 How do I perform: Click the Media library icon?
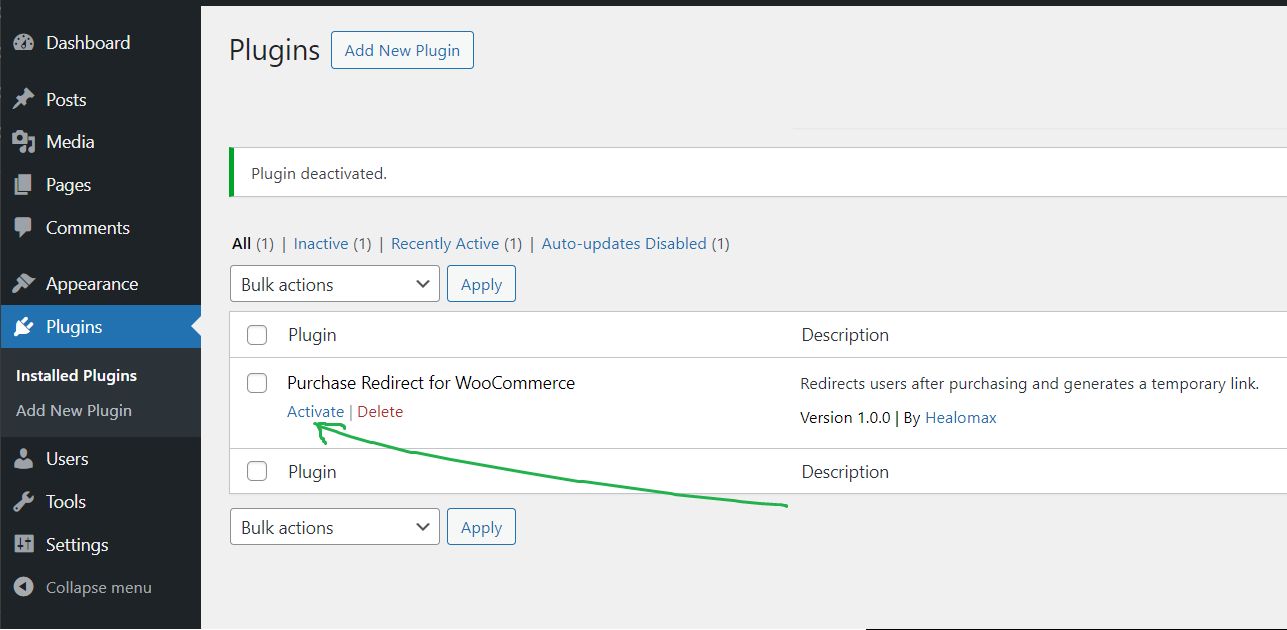click(23, 142)
